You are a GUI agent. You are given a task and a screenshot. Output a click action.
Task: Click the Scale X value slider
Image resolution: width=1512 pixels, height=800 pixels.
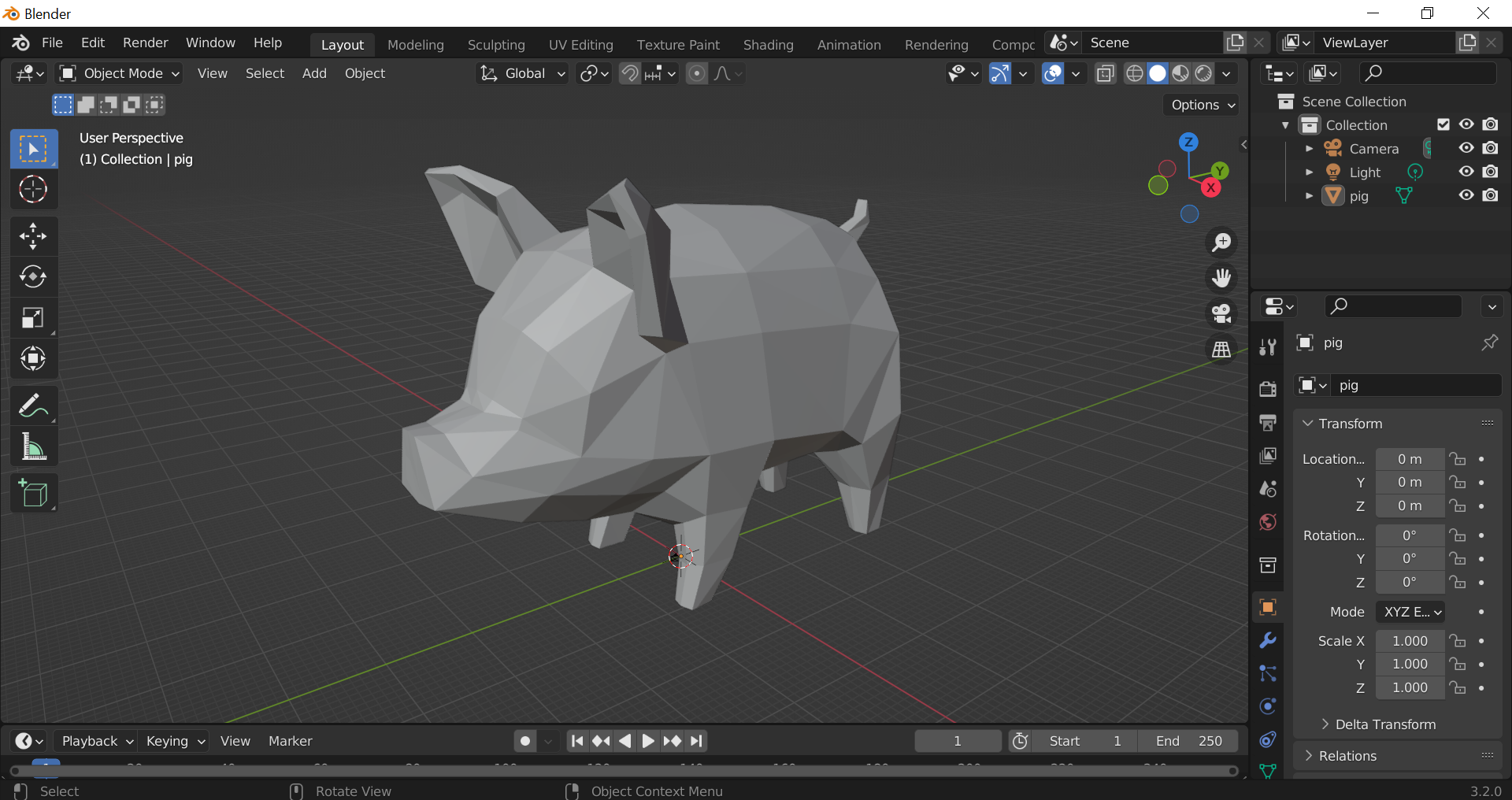coord(1409,641)
